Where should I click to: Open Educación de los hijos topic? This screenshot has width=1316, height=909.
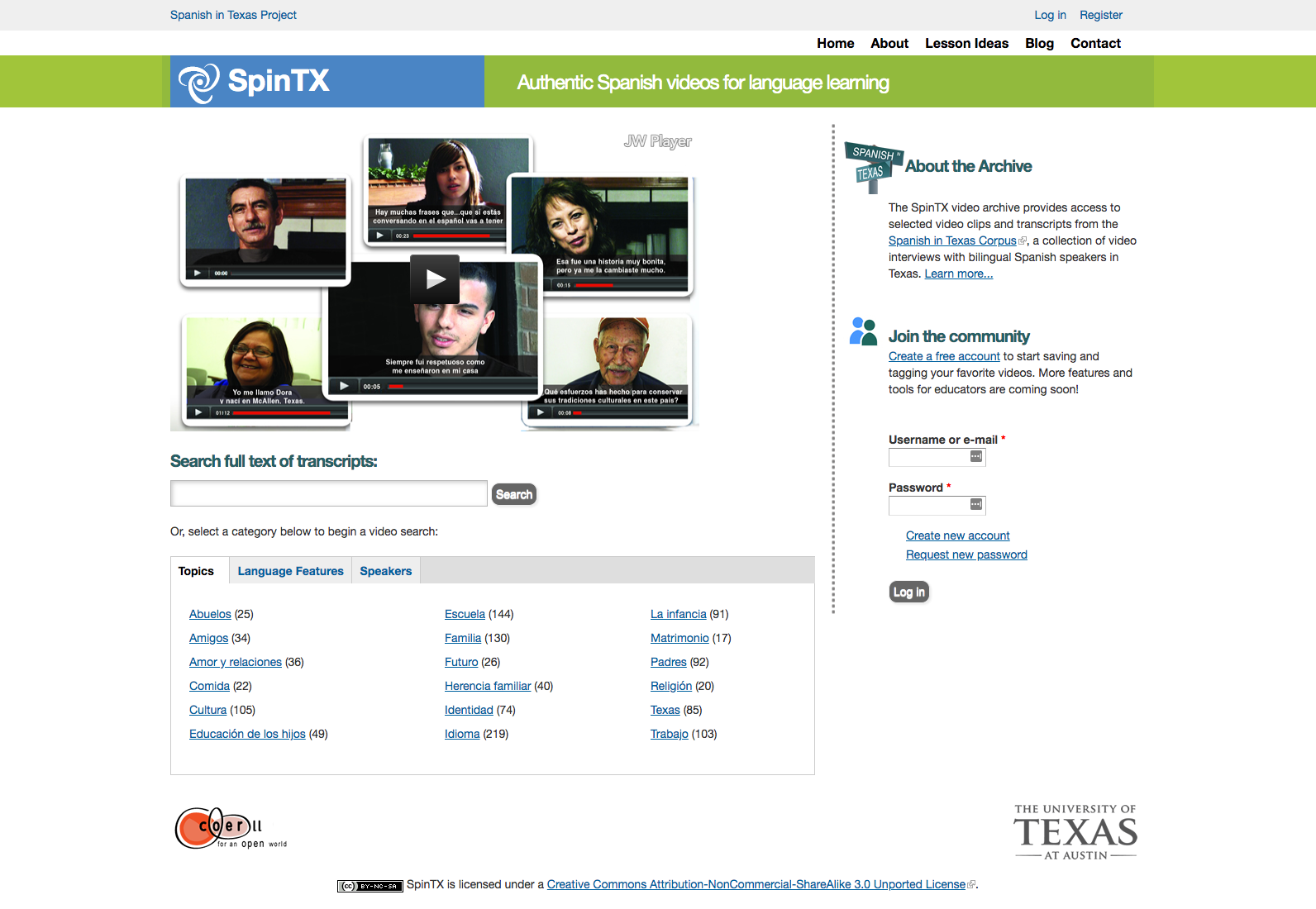247,734
